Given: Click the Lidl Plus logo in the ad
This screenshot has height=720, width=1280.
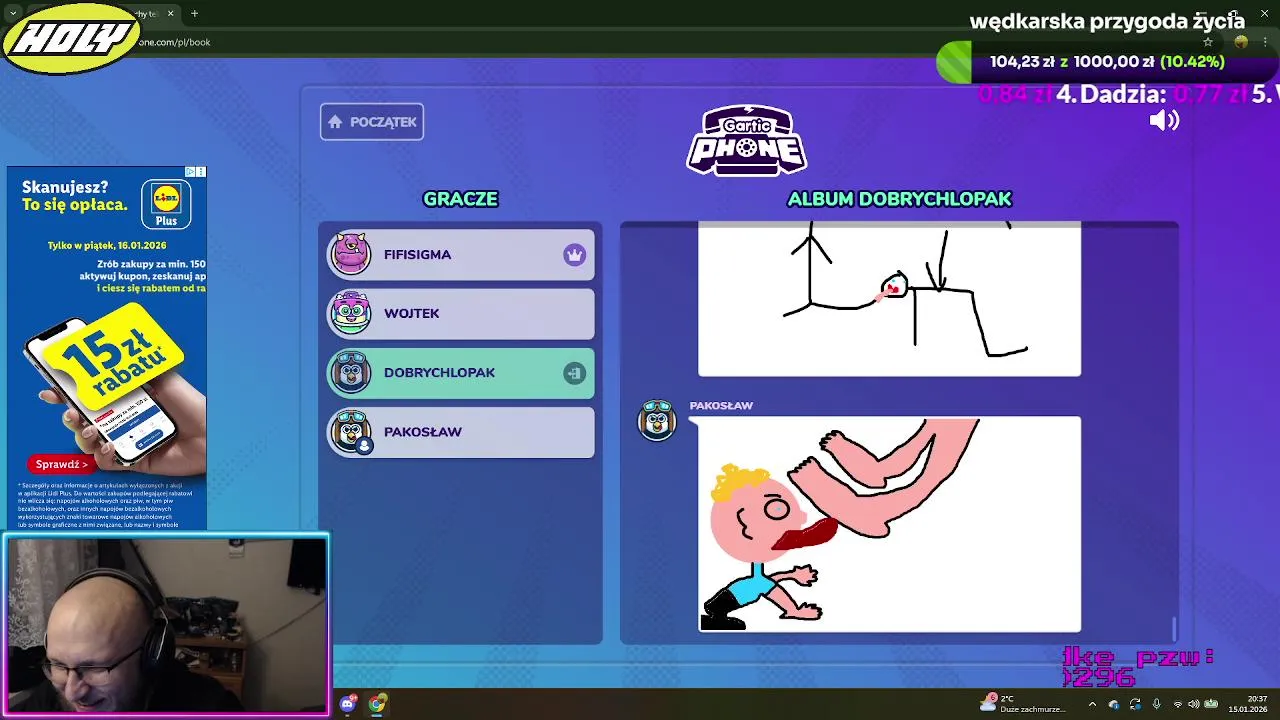Looking at the screenshot, I should click(166, 204).
